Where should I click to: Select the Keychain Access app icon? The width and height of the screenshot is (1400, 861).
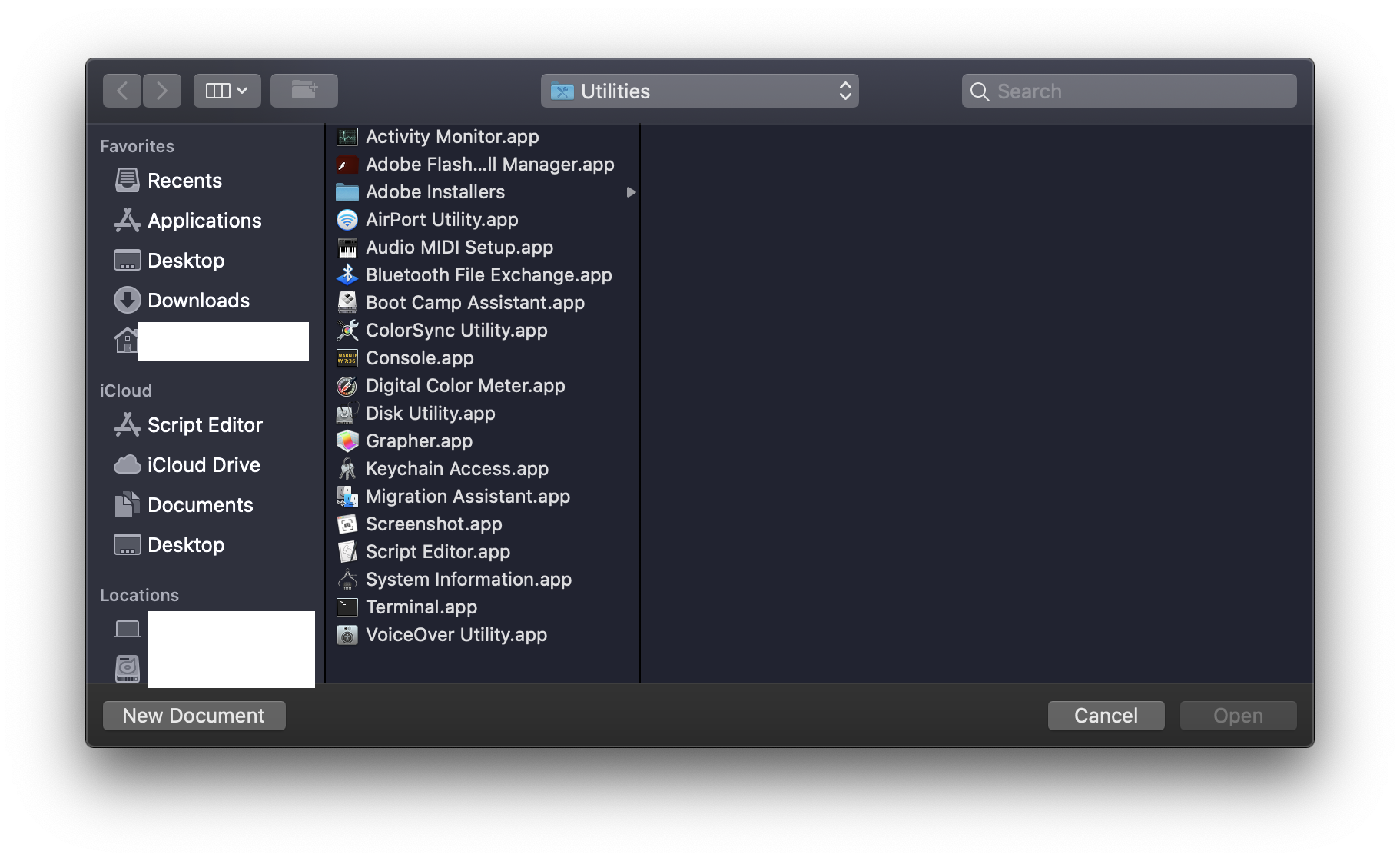[x=347, y=469]
